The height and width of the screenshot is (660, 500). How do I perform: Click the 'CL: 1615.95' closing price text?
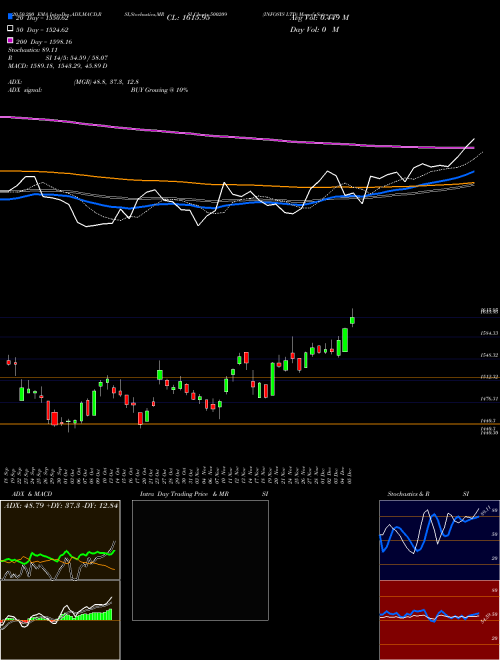pos(188,18)
